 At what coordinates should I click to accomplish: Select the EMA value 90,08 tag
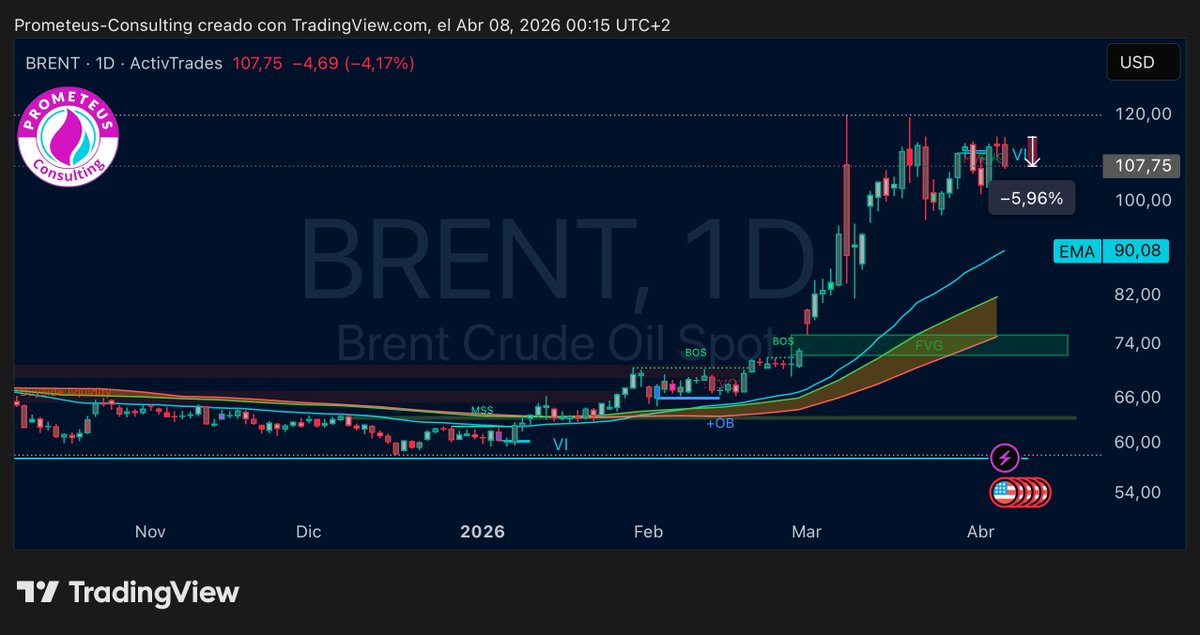(1136, 251)
